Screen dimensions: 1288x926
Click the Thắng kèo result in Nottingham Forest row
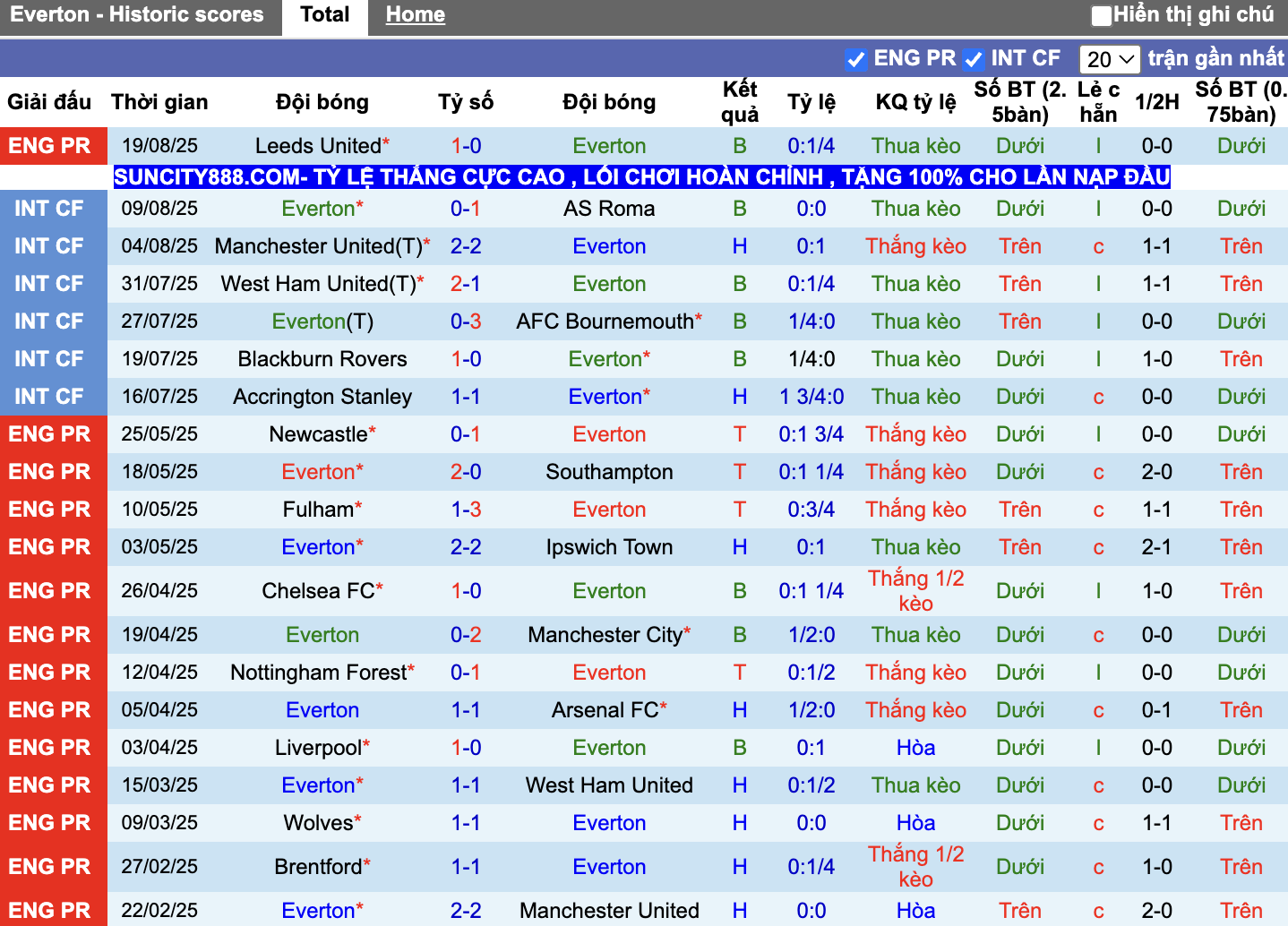pos(916,673)
